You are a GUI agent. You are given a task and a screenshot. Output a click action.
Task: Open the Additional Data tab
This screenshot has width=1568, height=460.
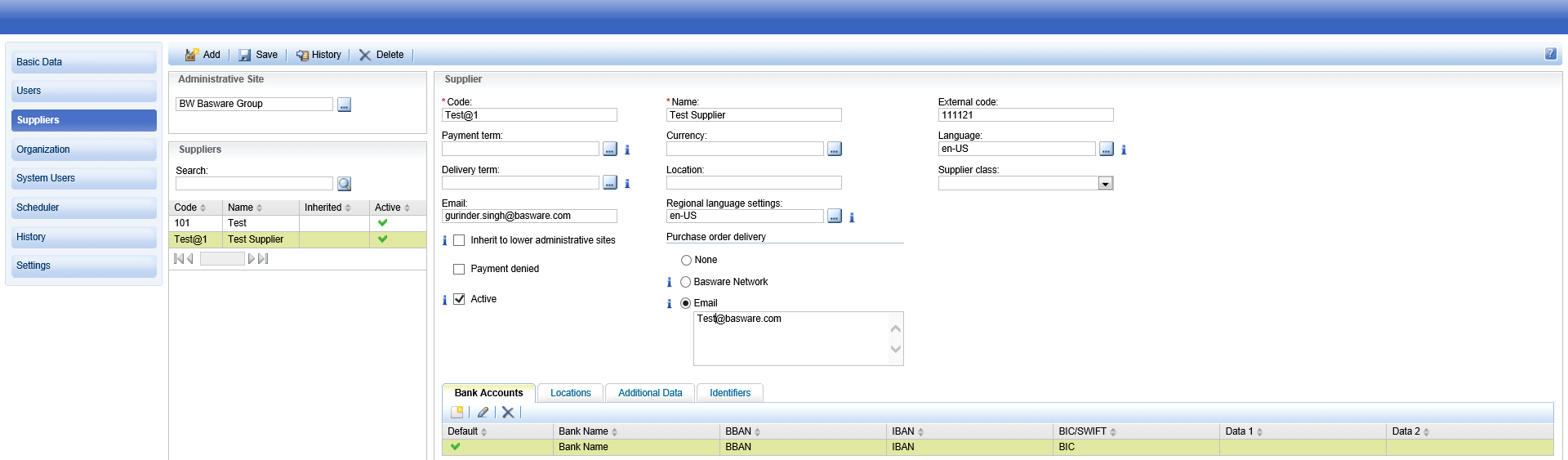tap(650, 393)
